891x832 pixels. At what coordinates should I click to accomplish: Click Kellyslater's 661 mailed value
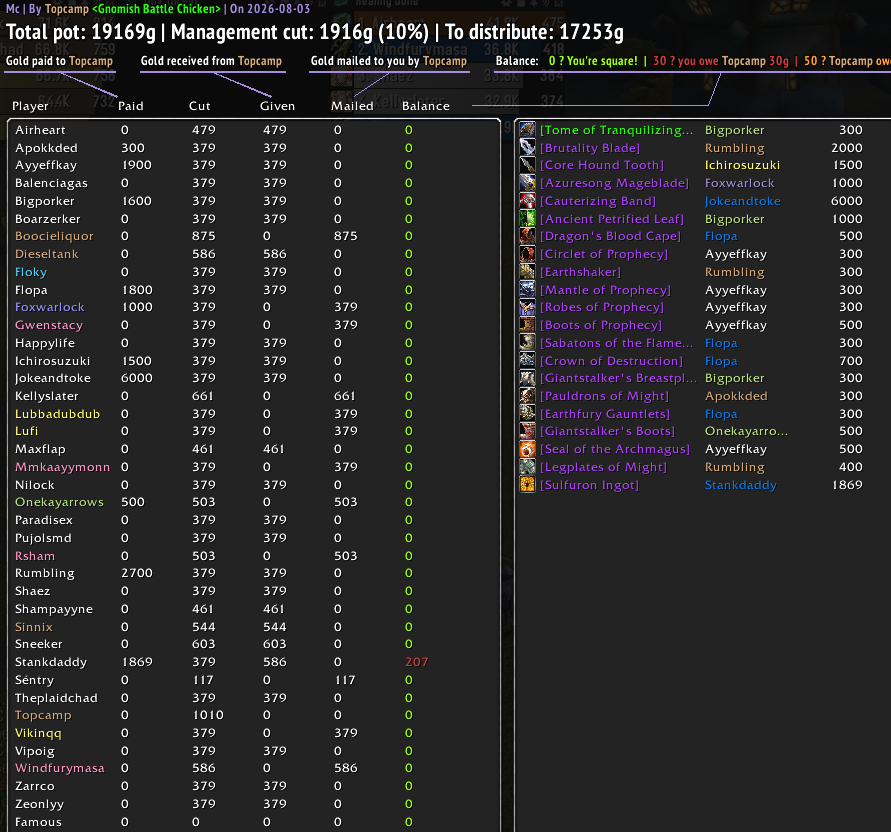pos(344,396)
